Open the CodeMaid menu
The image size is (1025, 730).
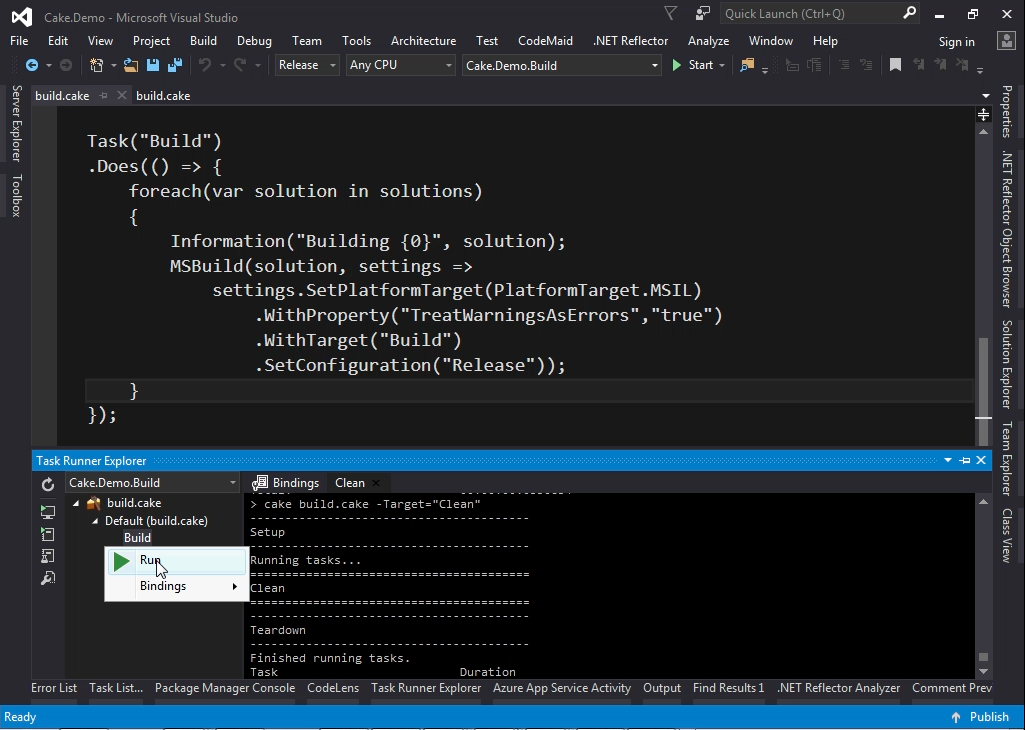pyautogui.click(x=545, y=41)
